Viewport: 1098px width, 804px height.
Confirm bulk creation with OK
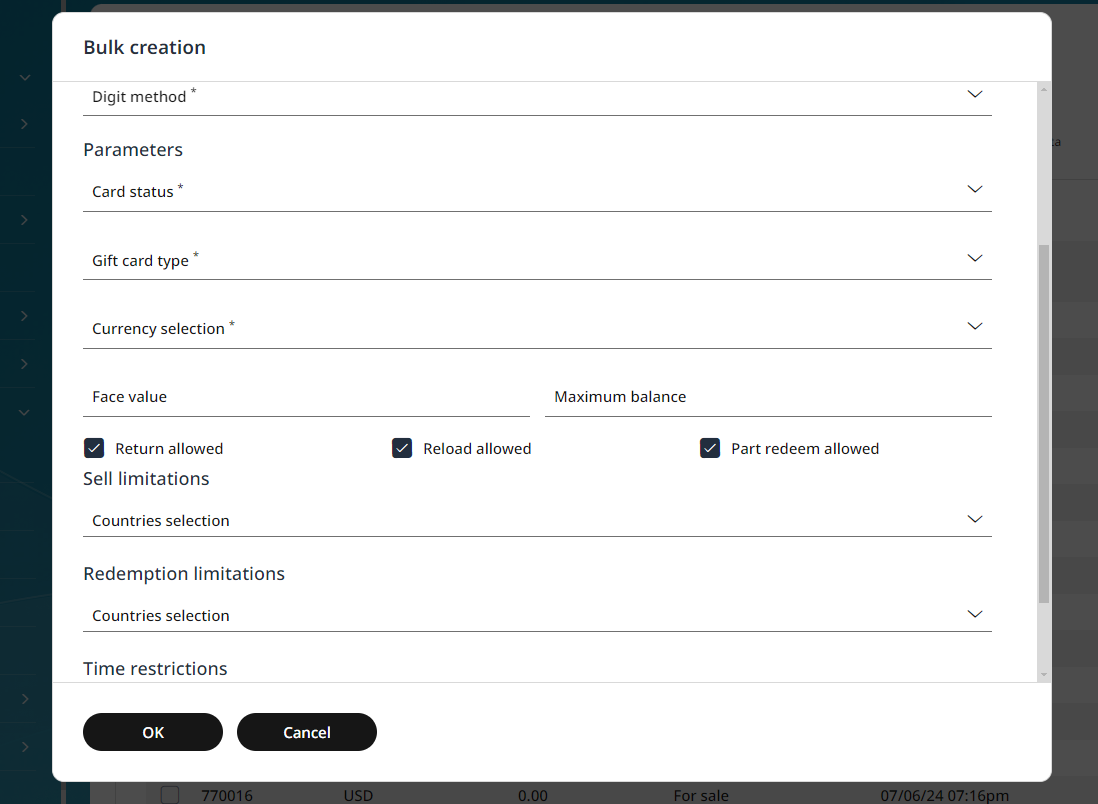point(153,732)
